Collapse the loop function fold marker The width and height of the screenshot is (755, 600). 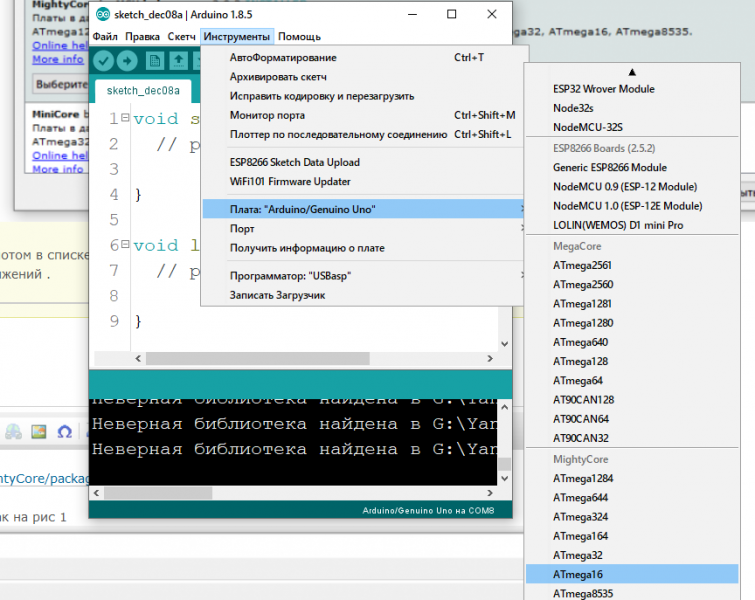click(x=125, y=244)
